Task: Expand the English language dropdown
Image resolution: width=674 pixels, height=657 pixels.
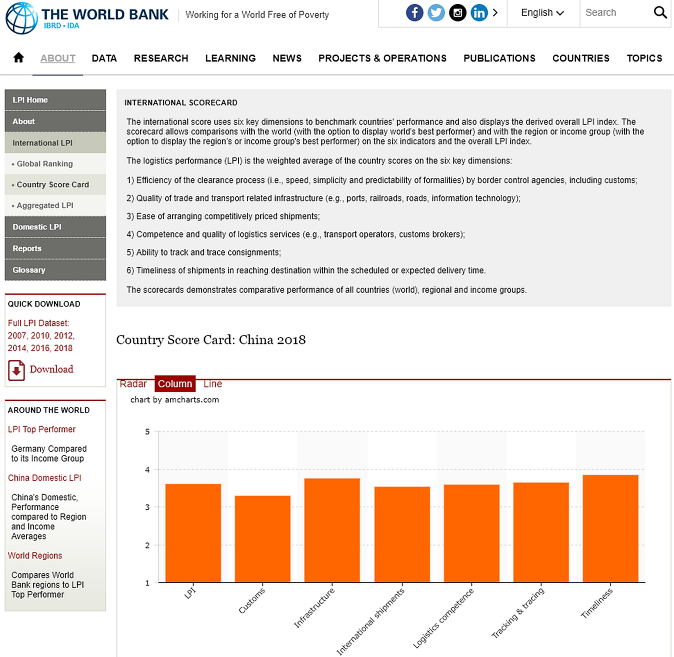Action: [x=542, y=13]
